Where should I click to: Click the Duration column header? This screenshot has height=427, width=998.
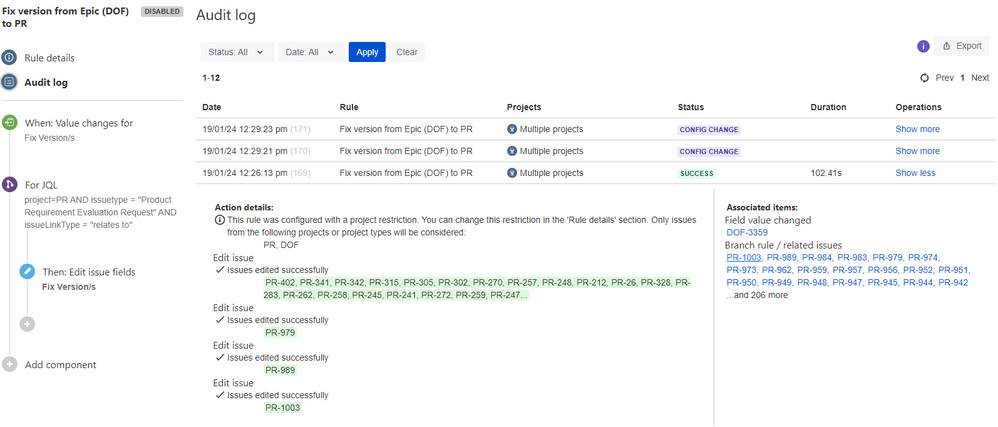[829, 107]
